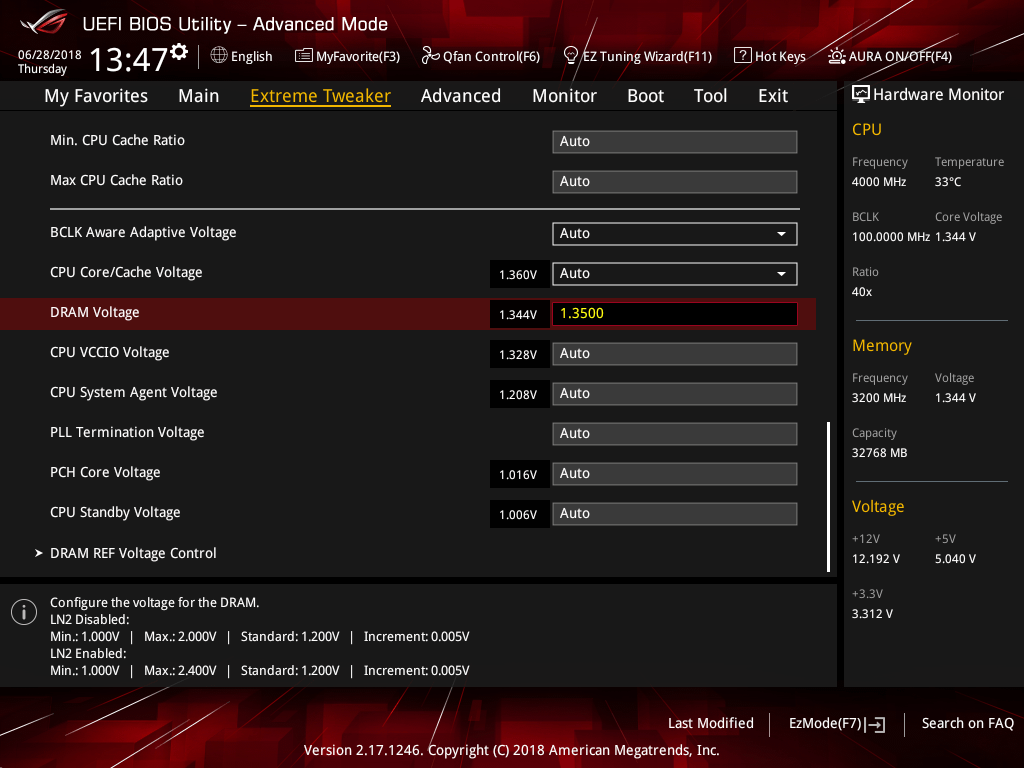Click the PCH Core Voltage Auto field
The height and width of the screenshot is (768, 1024).
[675, 473]
